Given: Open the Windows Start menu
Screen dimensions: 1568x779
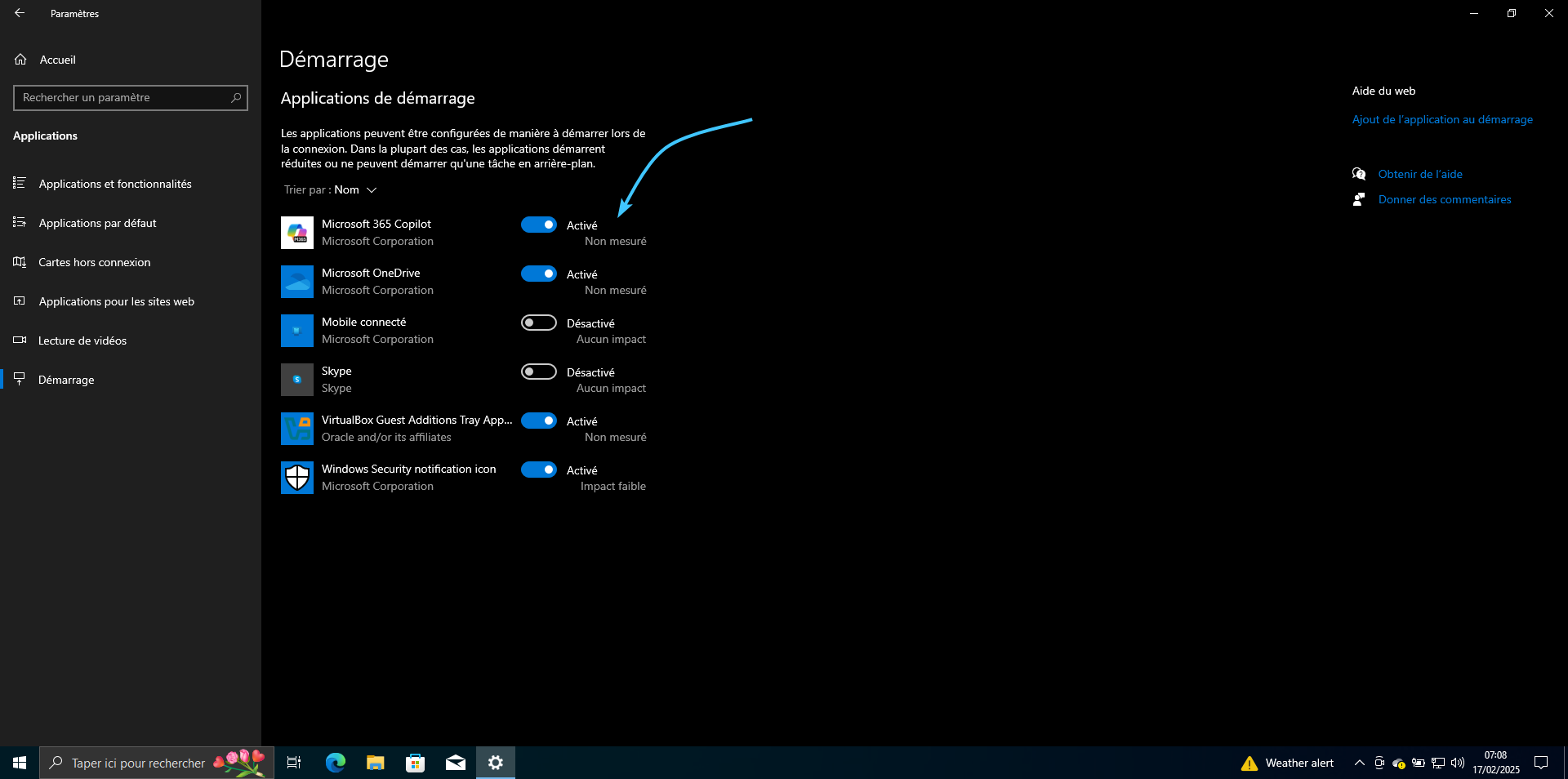Looking at the screenshot, I should (20, 763).
